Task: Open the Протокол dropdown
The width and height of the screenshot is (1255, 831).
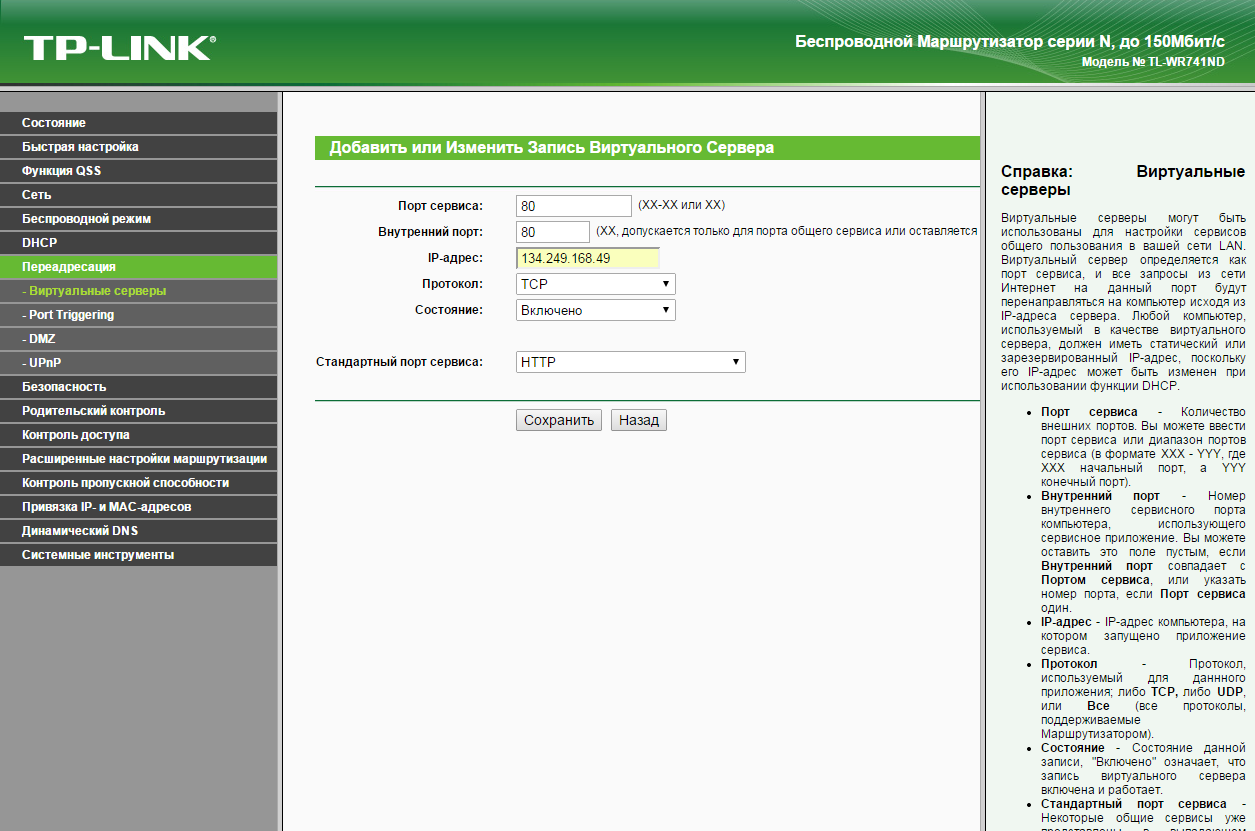Action: [596, 284]
